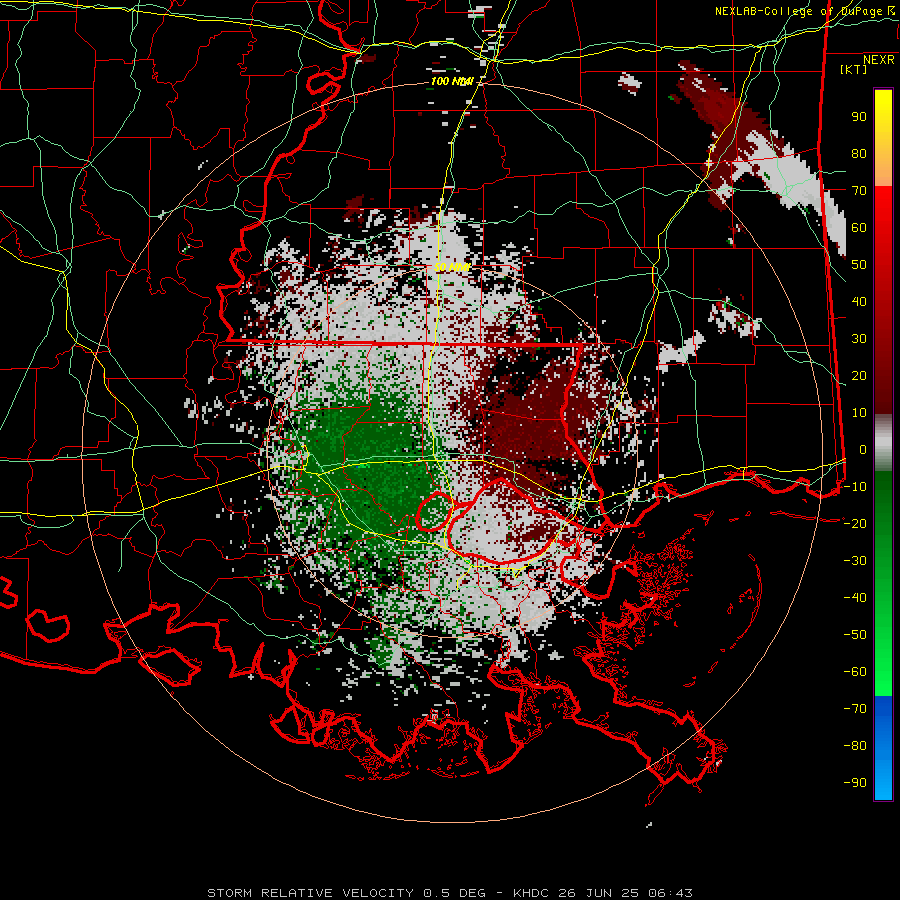Screen dimensions: 900x900
Task: Click the -90 value on the velocity scale
Action: pos(855,782)
